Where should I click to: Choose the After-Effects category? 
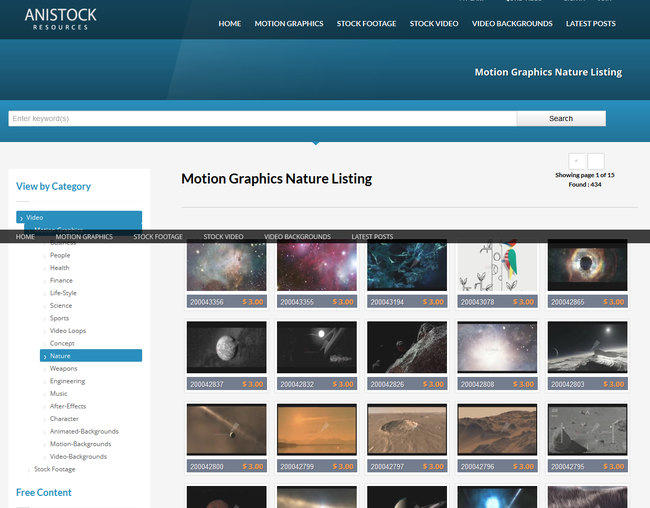[68, 406]
